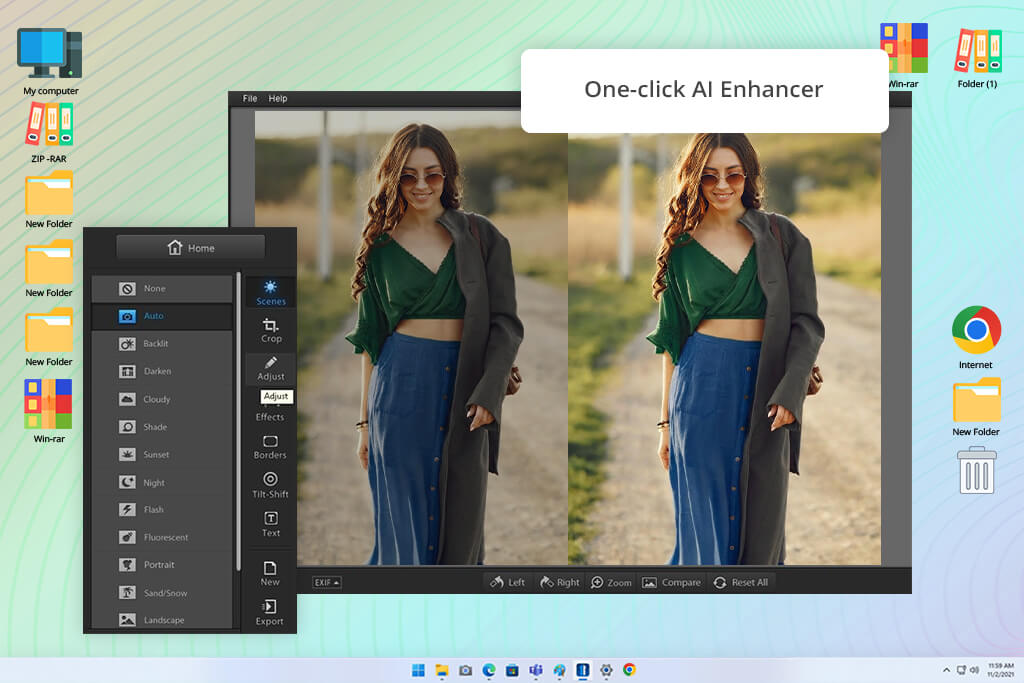Image resolution: width=1024 pixels, height=683 pixels.
Task: Open File Explorer from taskbar
Action: (x=442, y=670)
